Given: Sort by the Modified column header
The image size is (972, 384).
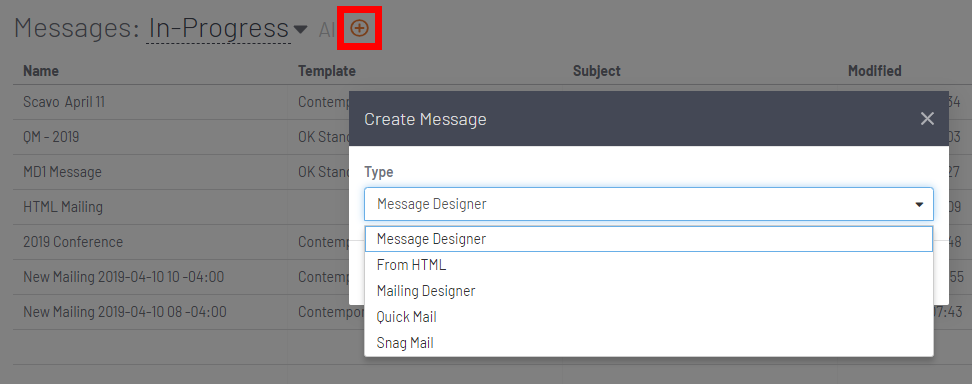Looking at the screenshot, I should pos(875,71).
